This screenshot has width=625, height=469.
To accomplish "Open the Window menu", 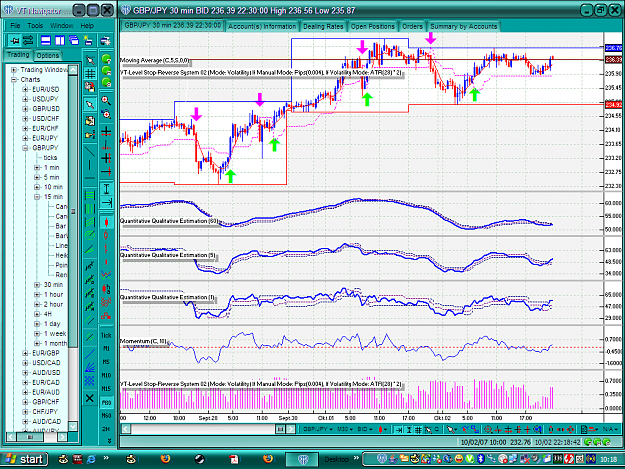I will (61, 26).
